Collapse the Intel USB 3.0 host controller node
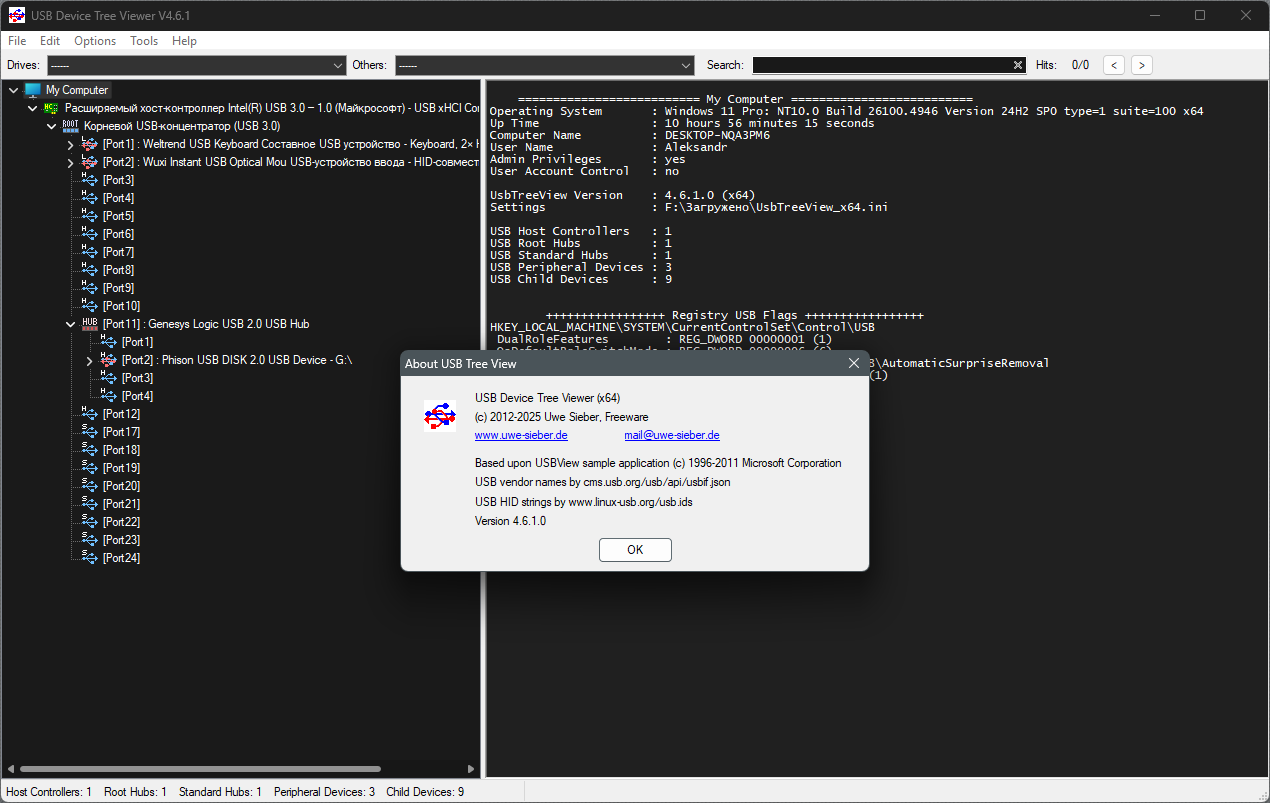 [x=33, y=108]
